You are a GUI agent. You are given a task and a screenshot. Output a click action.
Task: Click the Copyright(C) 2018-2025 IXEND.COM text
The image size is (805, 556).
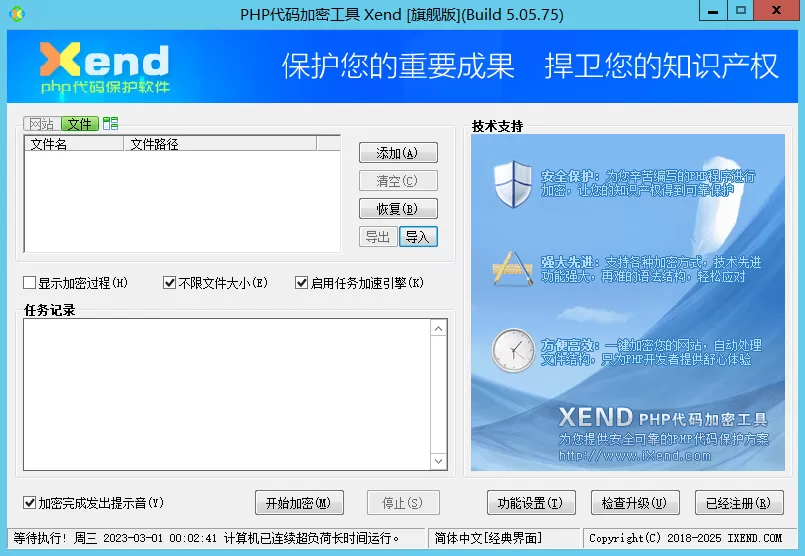point(685,538)
